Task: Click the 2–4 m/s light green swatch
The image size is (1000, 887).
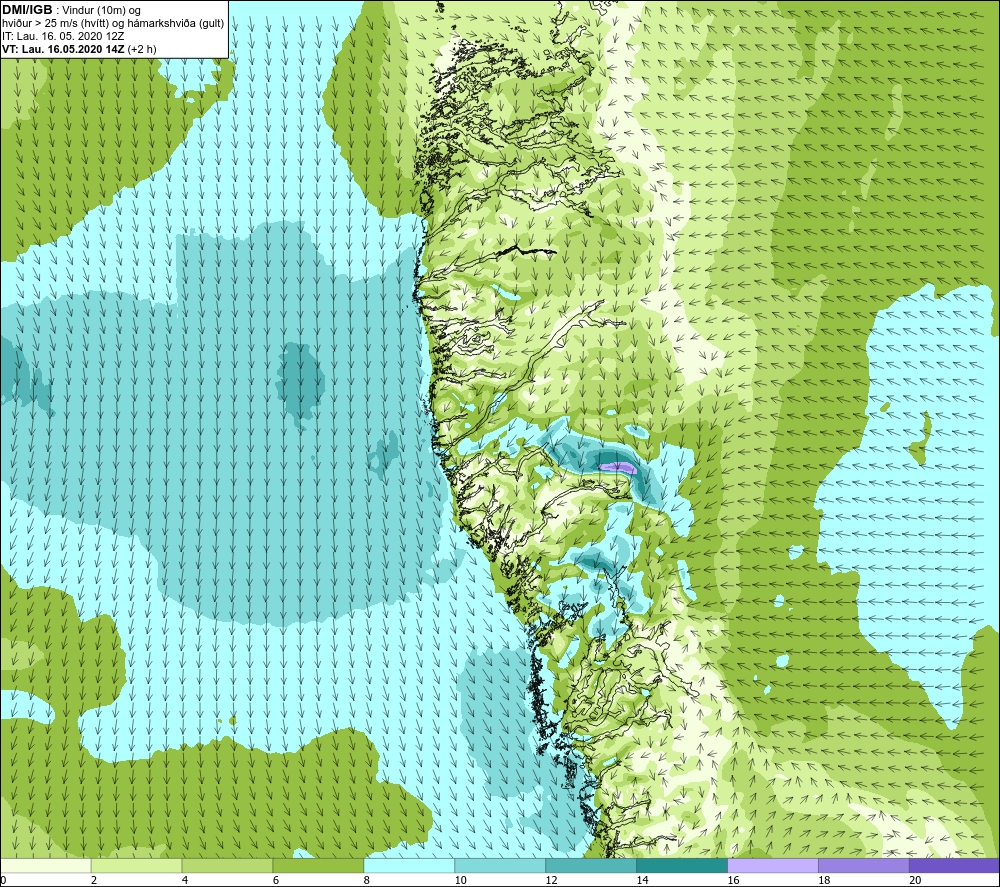Action: [136, 865]
